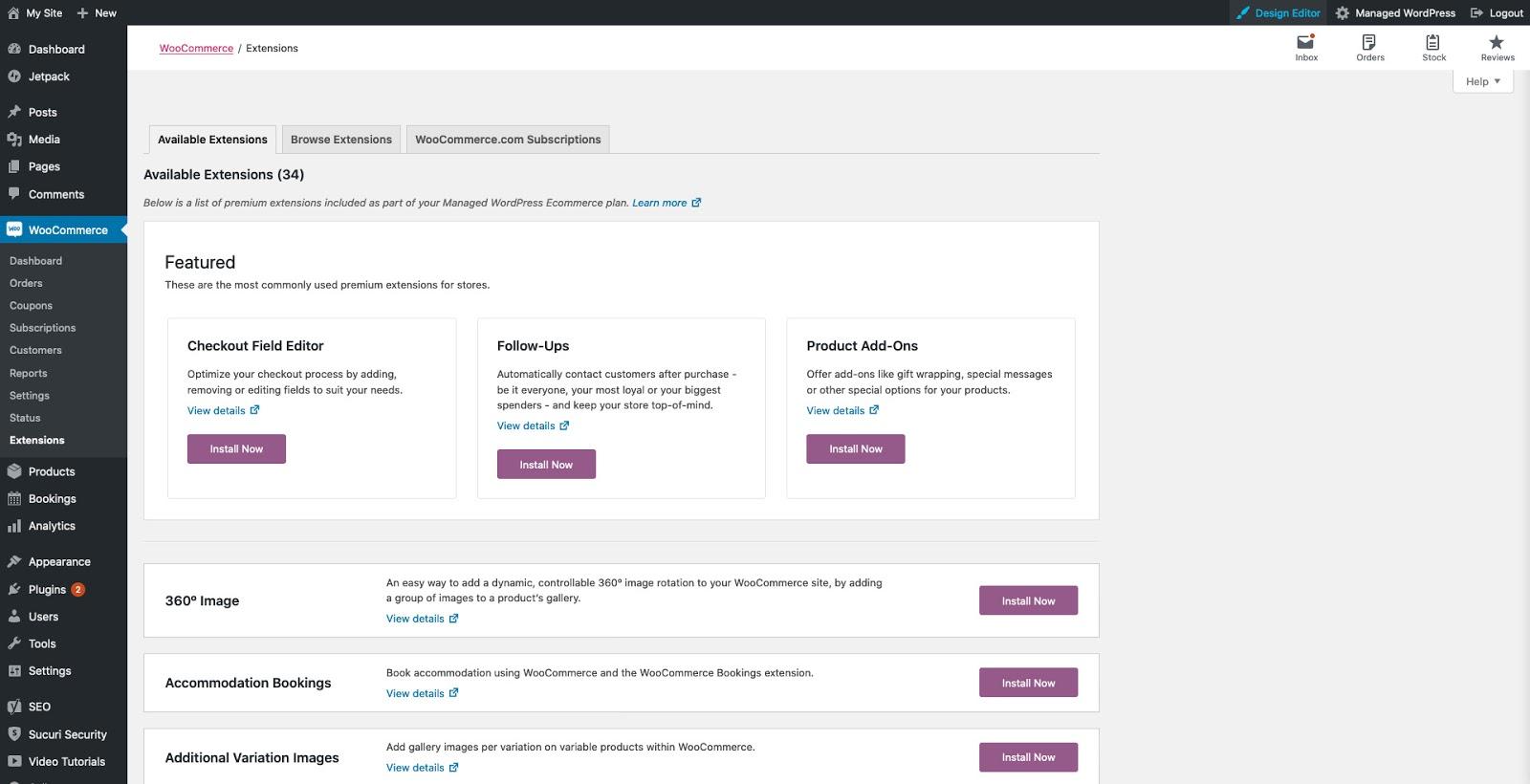Click the Sucuri Security shield icon
Viewport: 1530px width, 784px height.
tap(14, 734)
